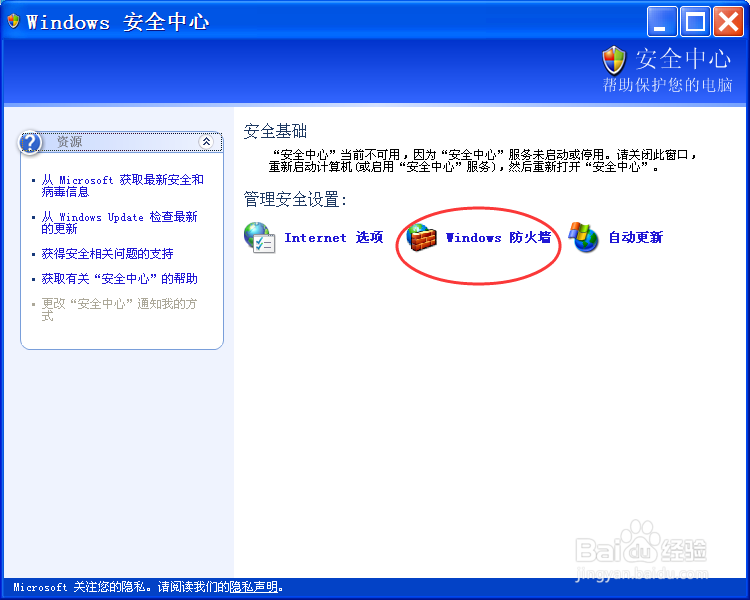Viewport: 750px width, 600px height.
Task: Click the 安全基础 heading
Action: (275, 131)
